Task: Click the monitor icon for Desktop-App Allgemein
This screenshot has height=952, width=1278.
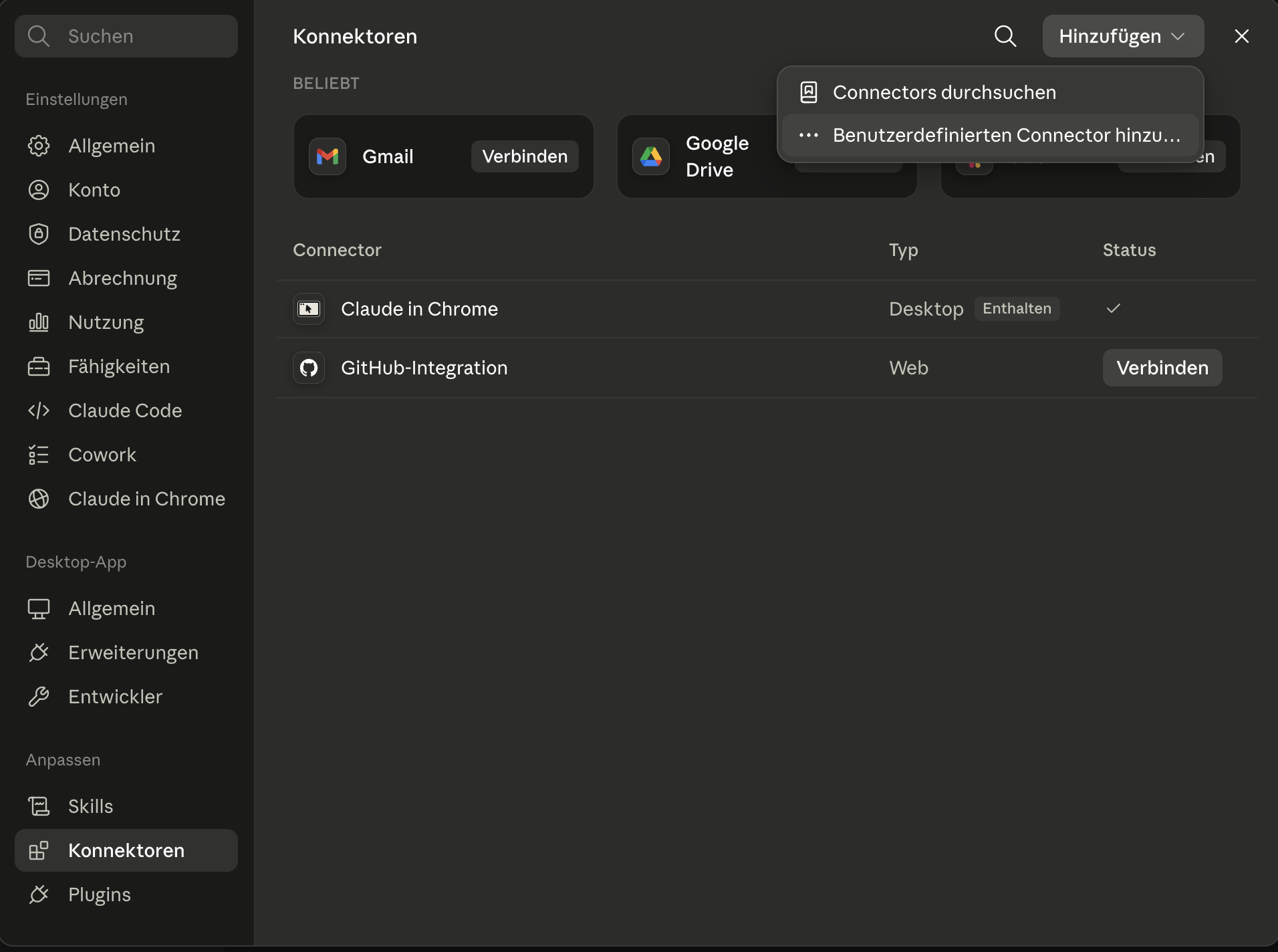Action: tap(39, 608)
